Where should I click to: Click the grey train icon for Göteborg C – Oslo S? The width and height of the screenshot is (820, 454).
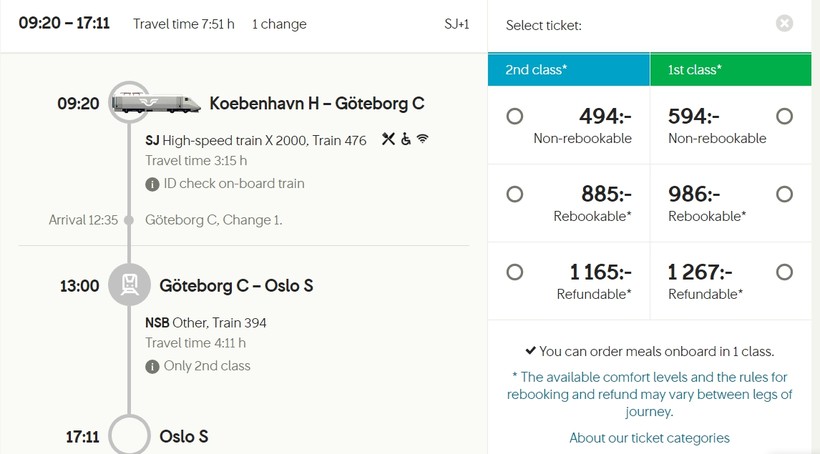[x=129, y=285]
